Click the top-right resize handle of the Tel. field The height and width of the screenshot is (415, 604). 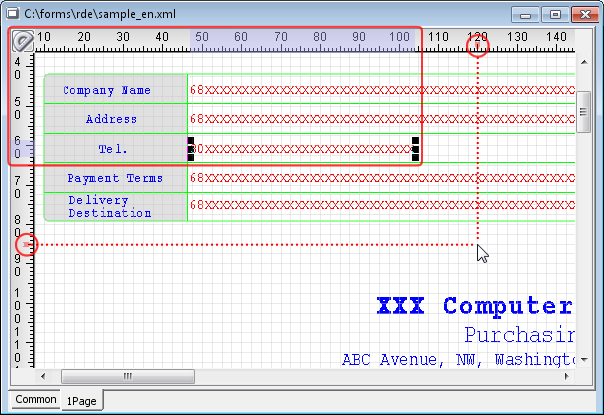pyautogui.click(x=415, y=141)
